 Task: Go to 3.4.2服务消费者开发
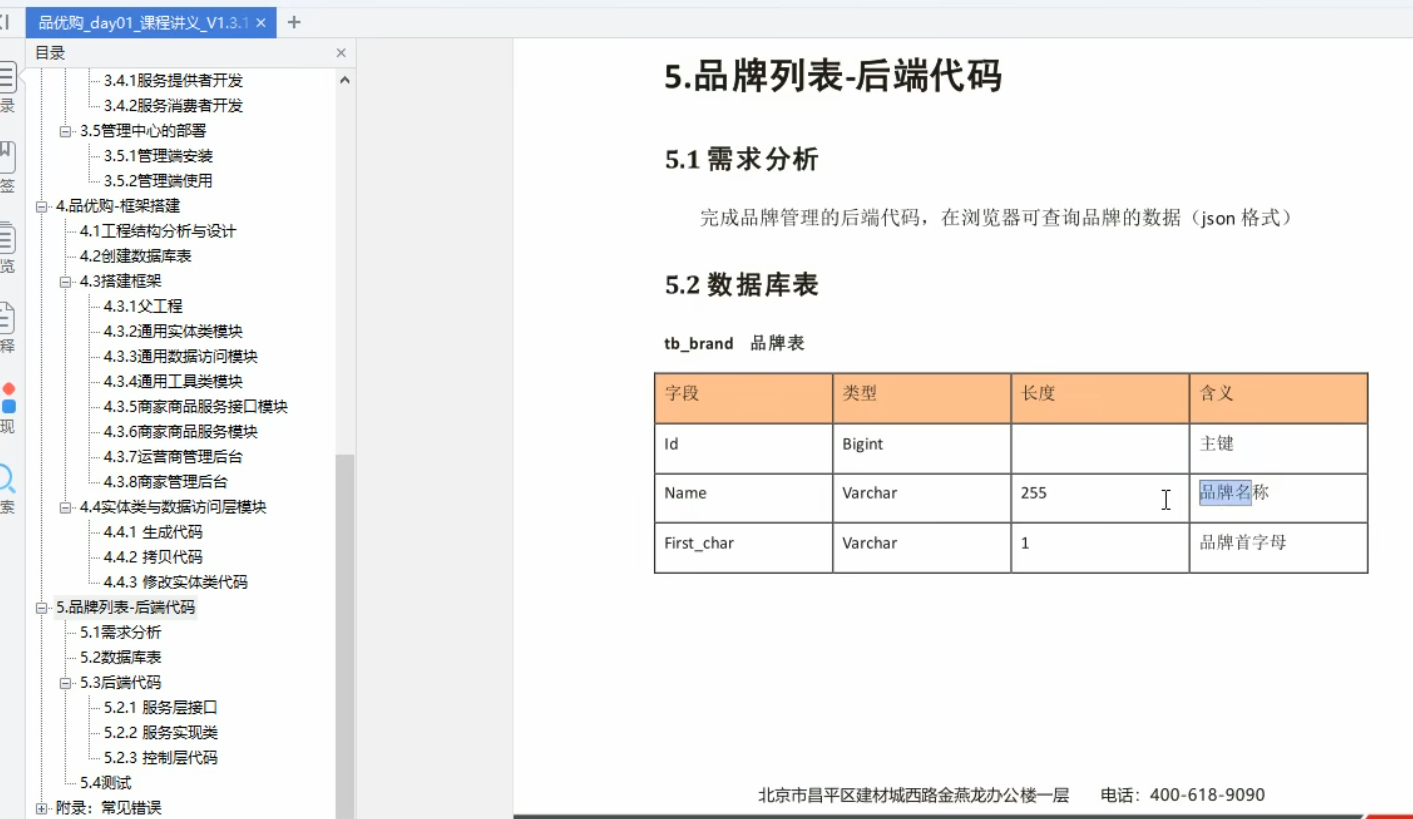pyautogui.click(x=173, y=105)
